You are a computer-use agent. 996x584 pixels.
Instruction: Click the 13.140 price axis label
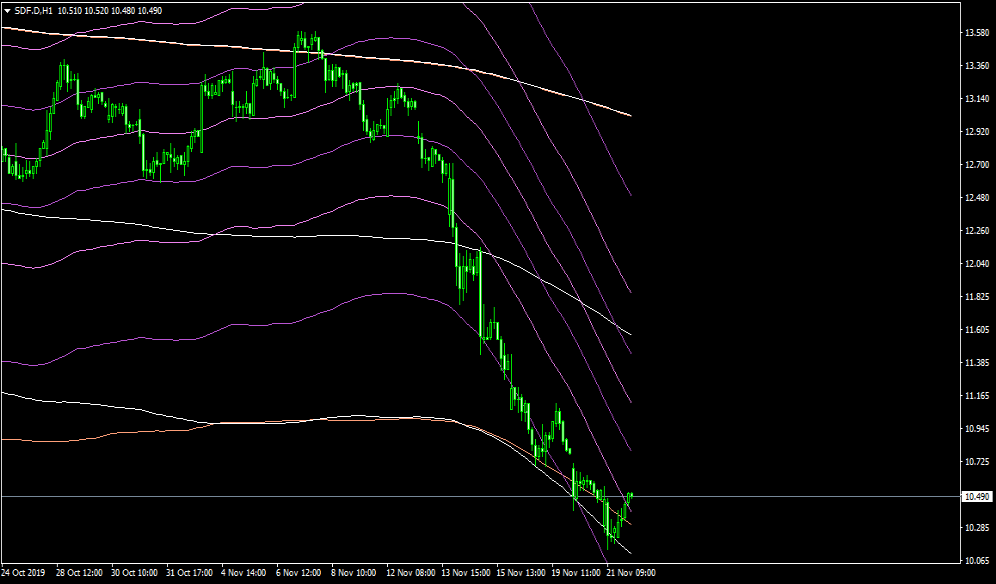[x=976, y=99]
